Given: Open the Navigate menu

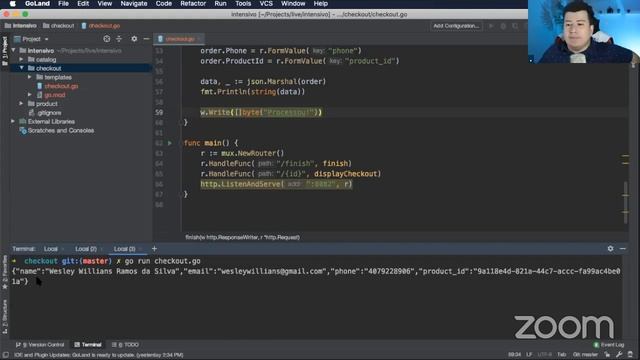Looking at the screenshot, I should pyautogui.click(x=134, y=4).
